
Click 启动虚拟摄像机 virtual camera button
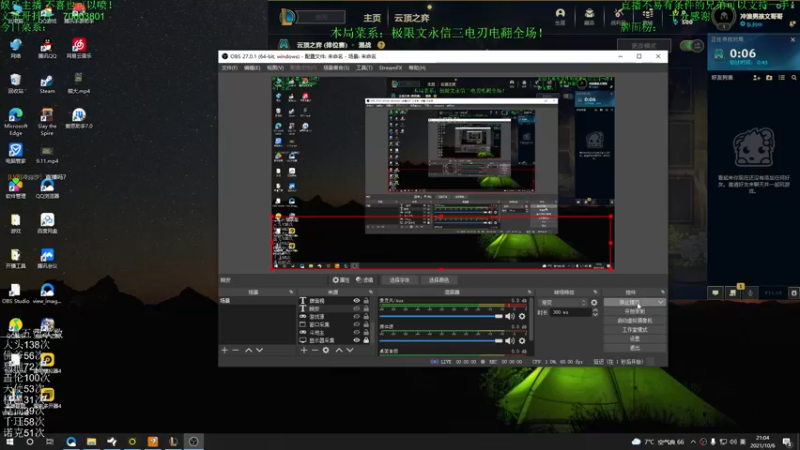(635, 320)
